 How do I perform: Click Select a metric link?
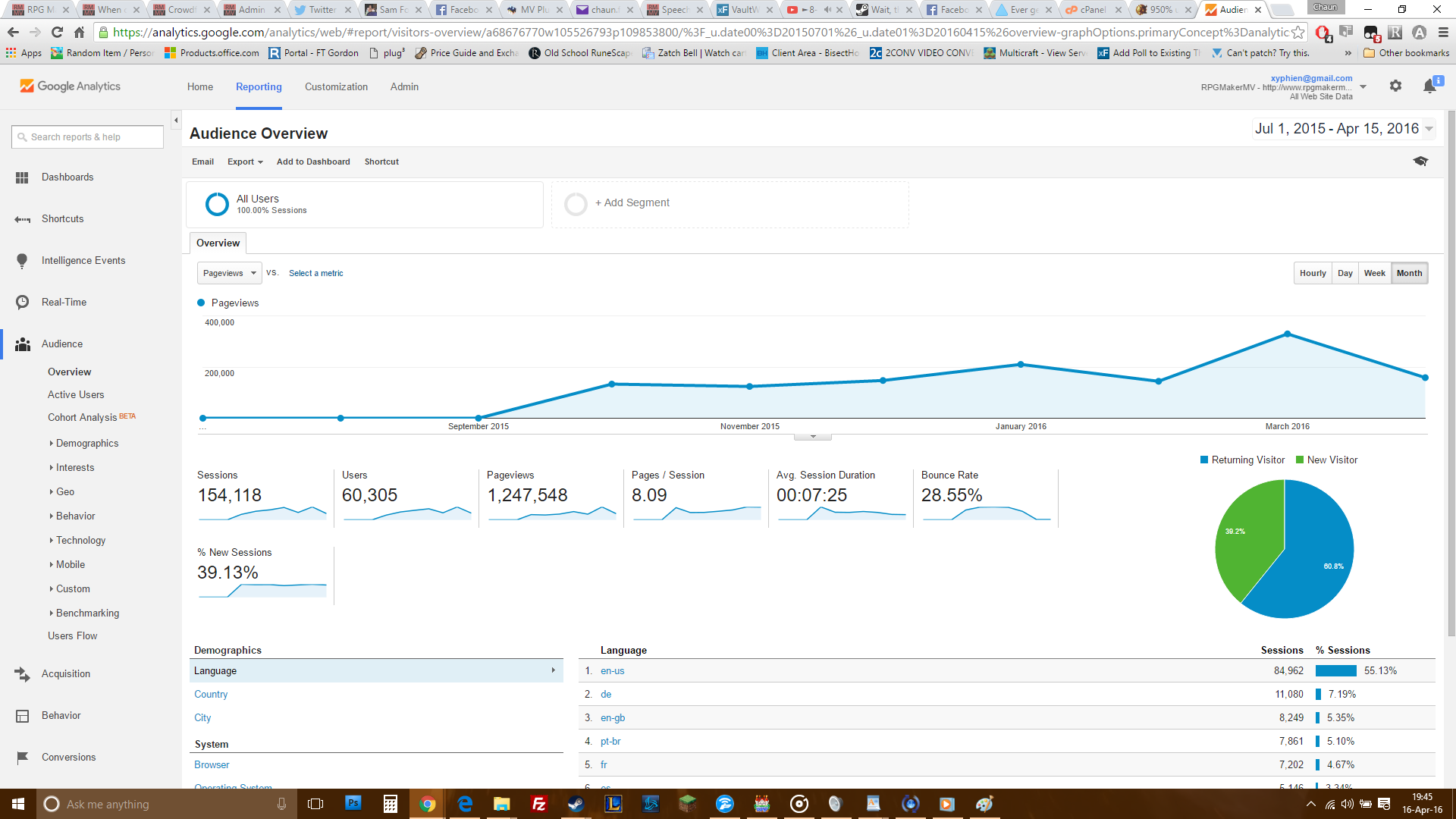pyautogui.click(x=315, y=274)
